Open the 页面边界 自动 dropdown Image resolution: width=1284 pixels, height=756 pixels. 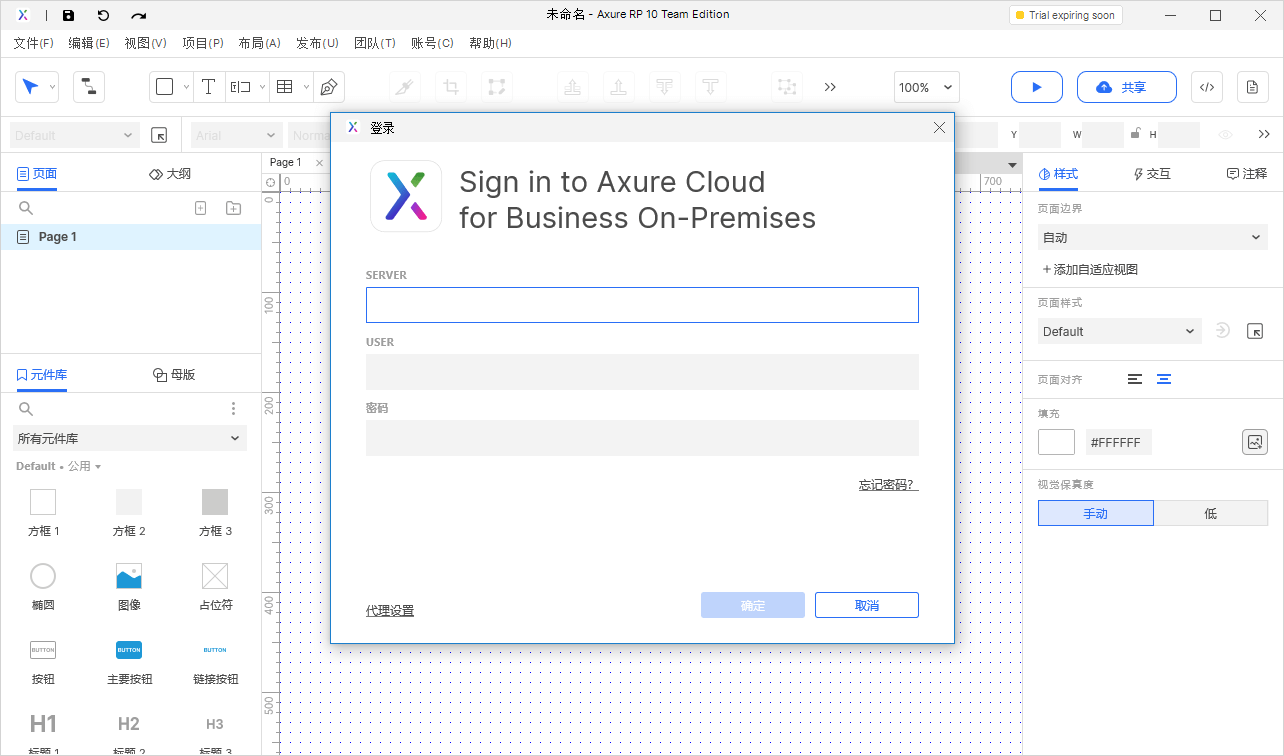pyautogui.click(x=1152, y=237)
